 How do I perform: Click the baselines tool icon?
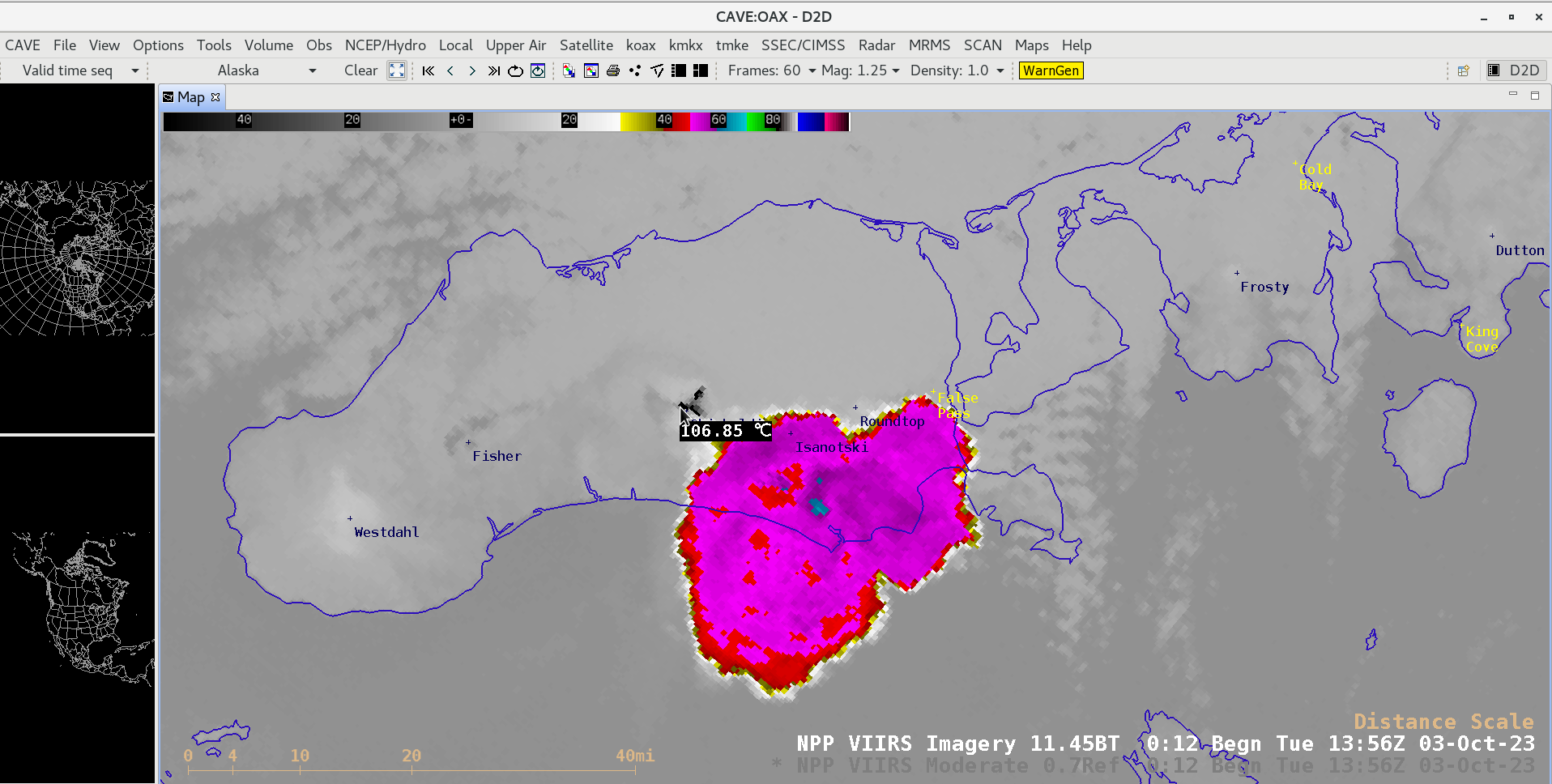[657, 70]
